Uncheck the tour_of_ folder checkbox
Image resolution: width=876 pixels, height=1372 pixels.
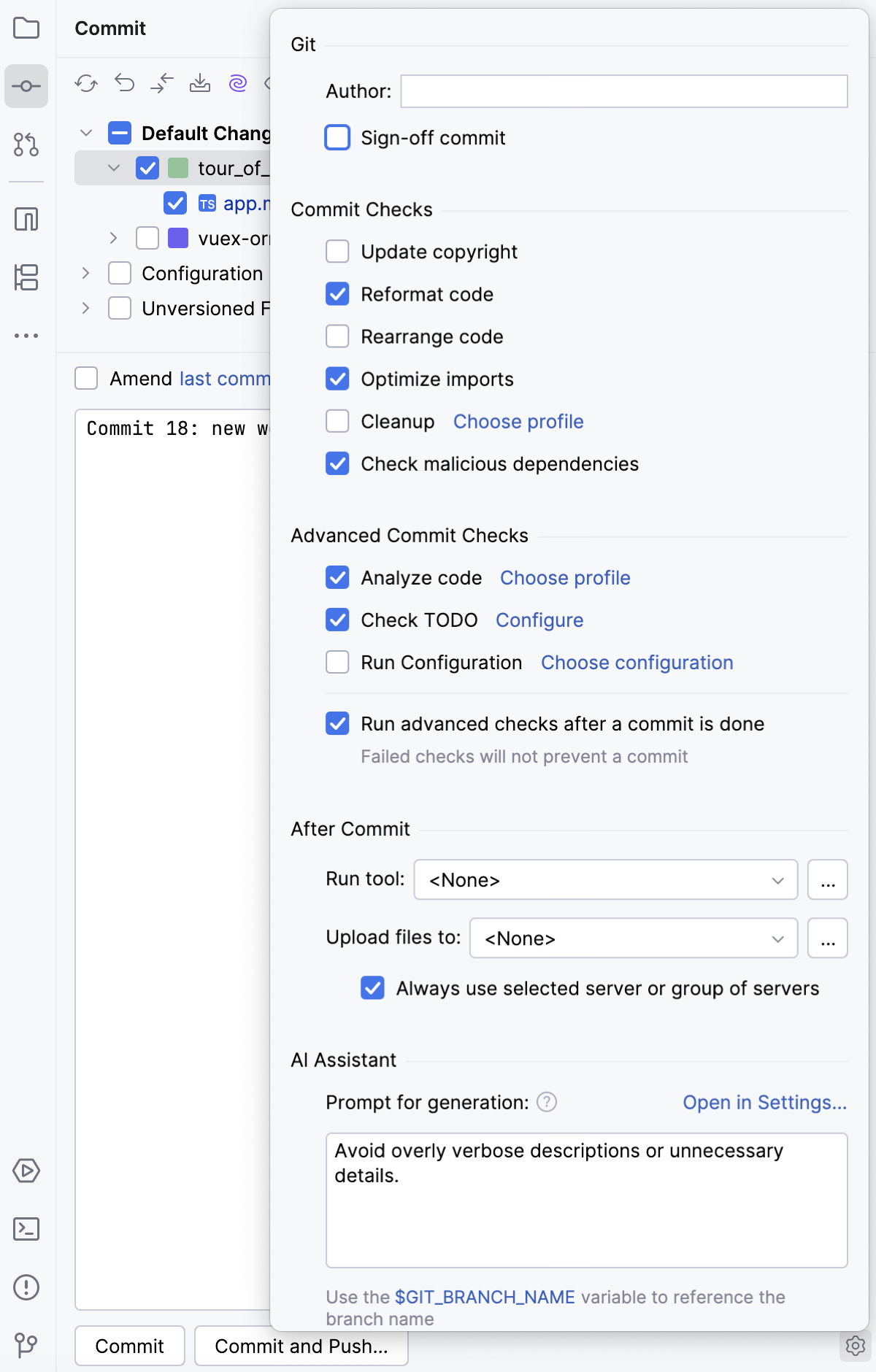[x=147, y=168]
